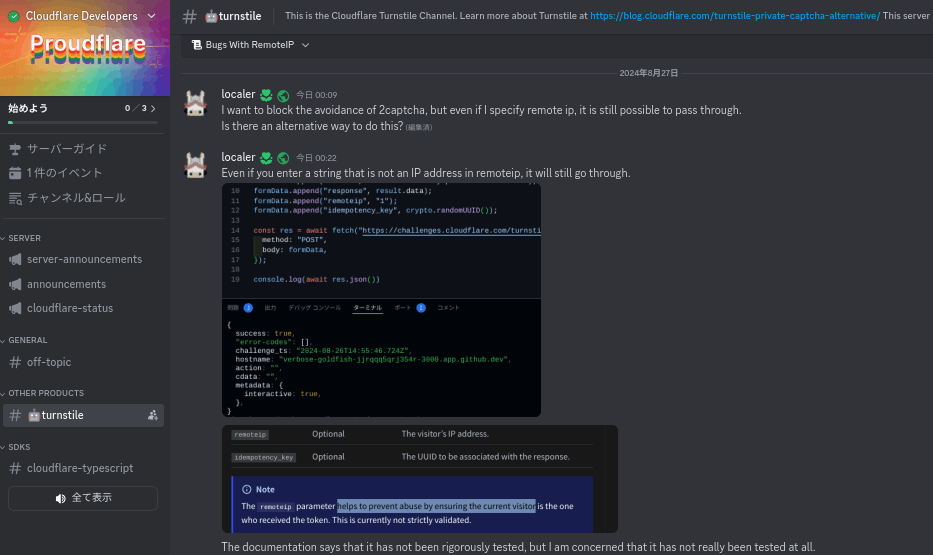
Task: Click the megaphone icon beside cloudflare-status
Action: coord(15,308)
